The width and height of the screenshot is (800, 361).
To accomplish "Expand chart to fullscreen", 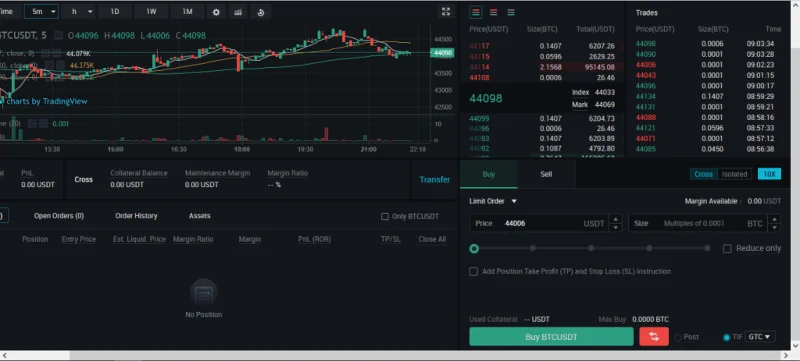I will pos(445,12).
